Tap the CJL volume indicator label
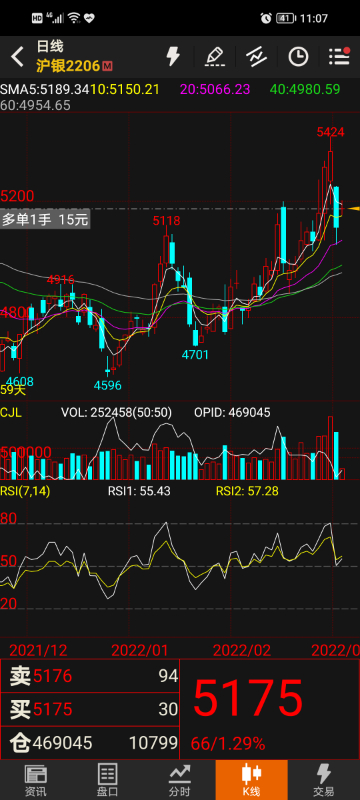 (x=11, y=412)
